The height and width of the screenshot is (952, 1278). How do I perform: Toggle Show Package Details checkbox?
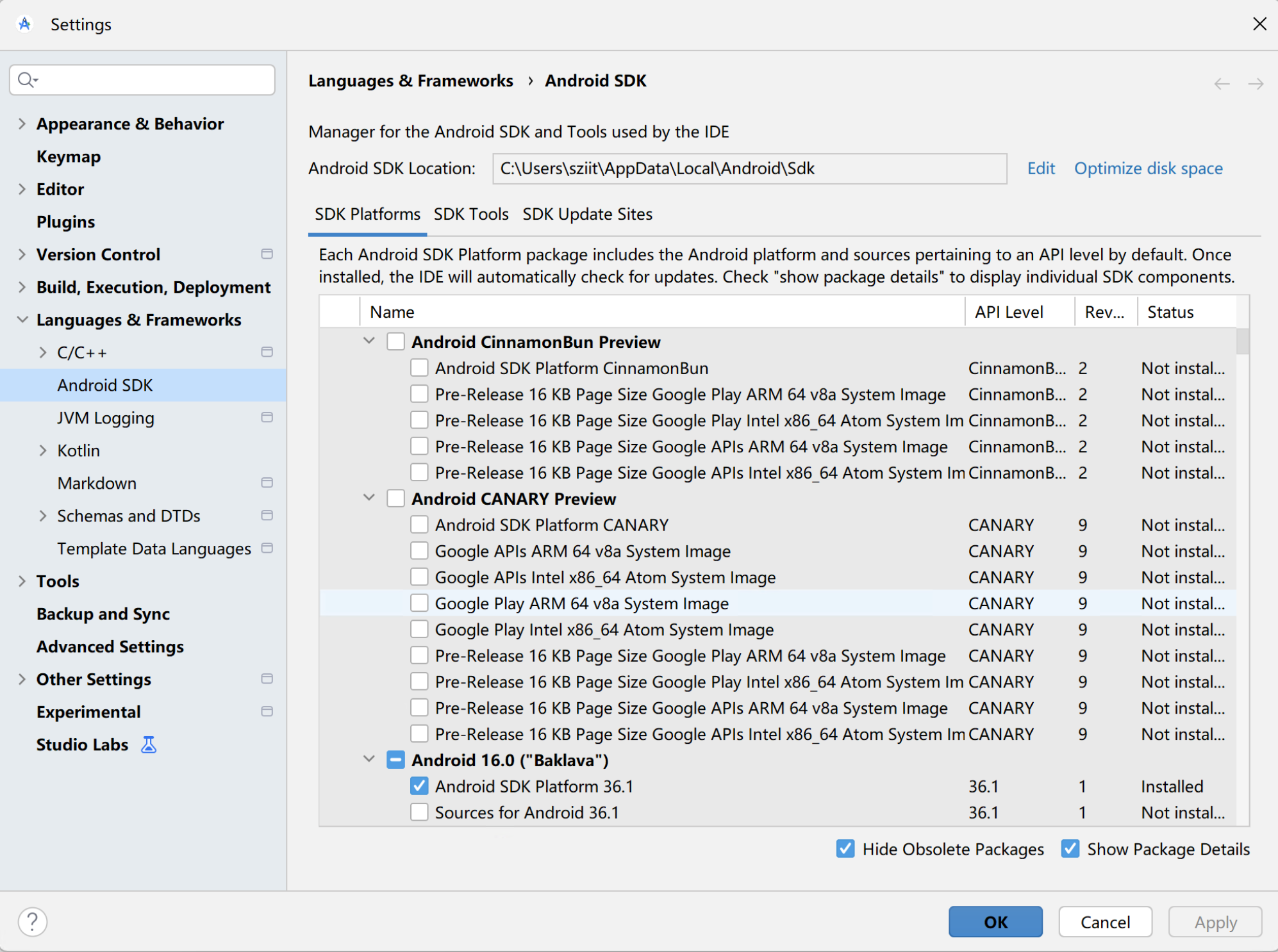click(1070, 849)
